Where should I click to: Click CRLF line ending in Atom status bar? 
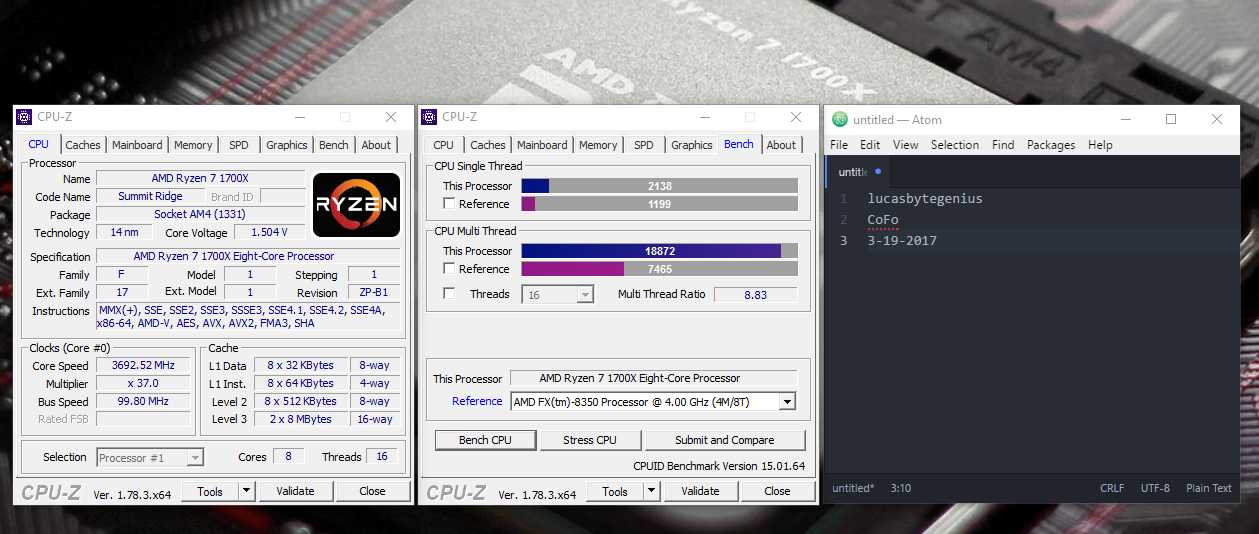tap(1112, 489)
